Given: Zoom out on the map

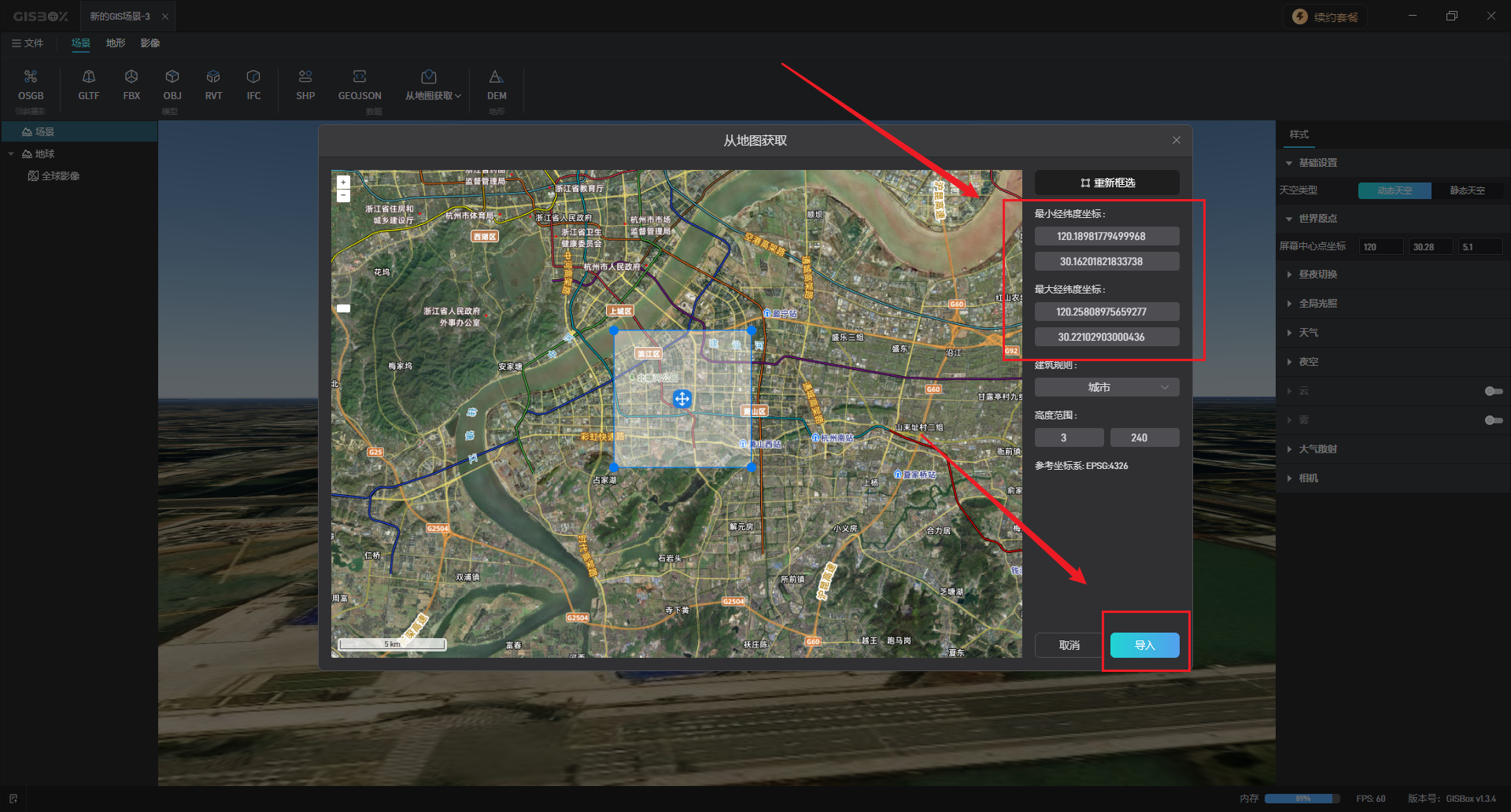Looking at the screenshot, I should pyautogui.click(x=343, y=195).
